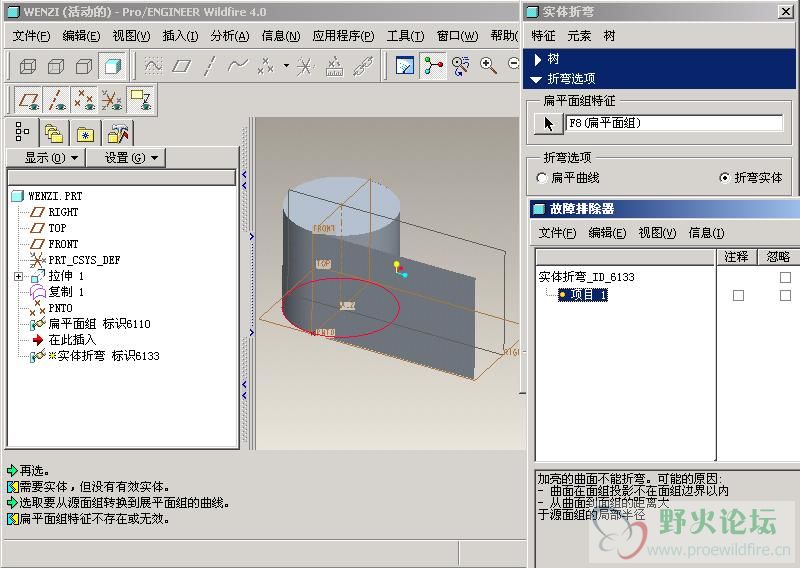Click the reference chain-link icon

click(x=363, y=66)
